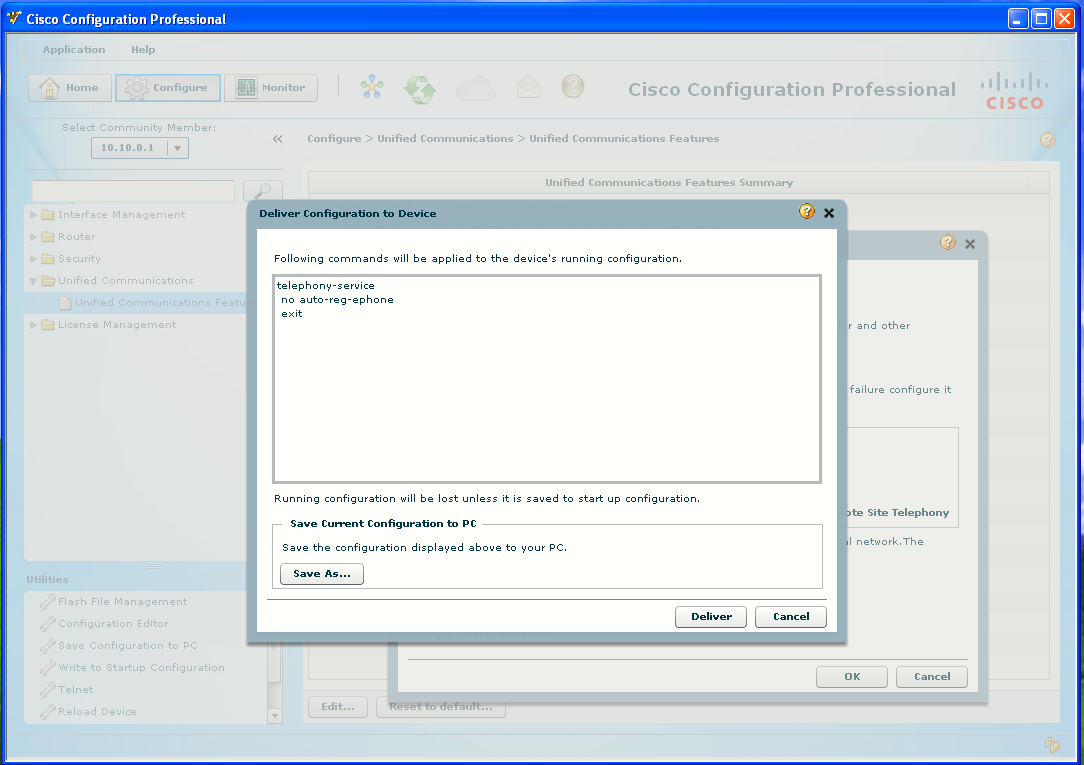Screen dimensions: 1084x765
Task: Click the manage community network icon
Action: point(372,87)
